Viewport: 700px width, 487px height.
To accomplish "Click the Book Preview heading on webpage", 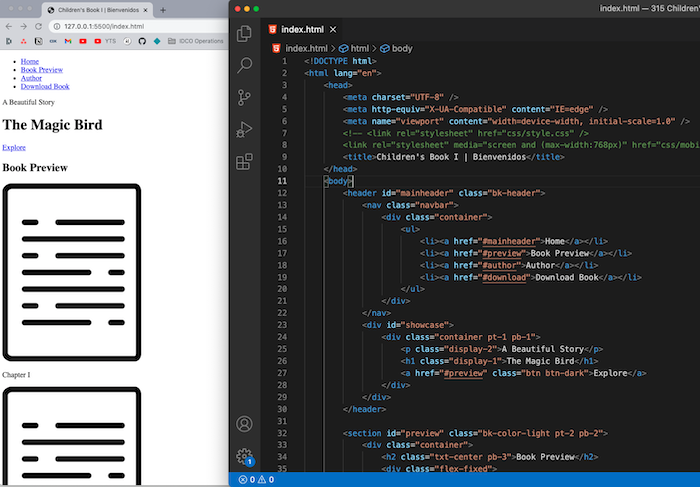I will click(x=35, y=167).
